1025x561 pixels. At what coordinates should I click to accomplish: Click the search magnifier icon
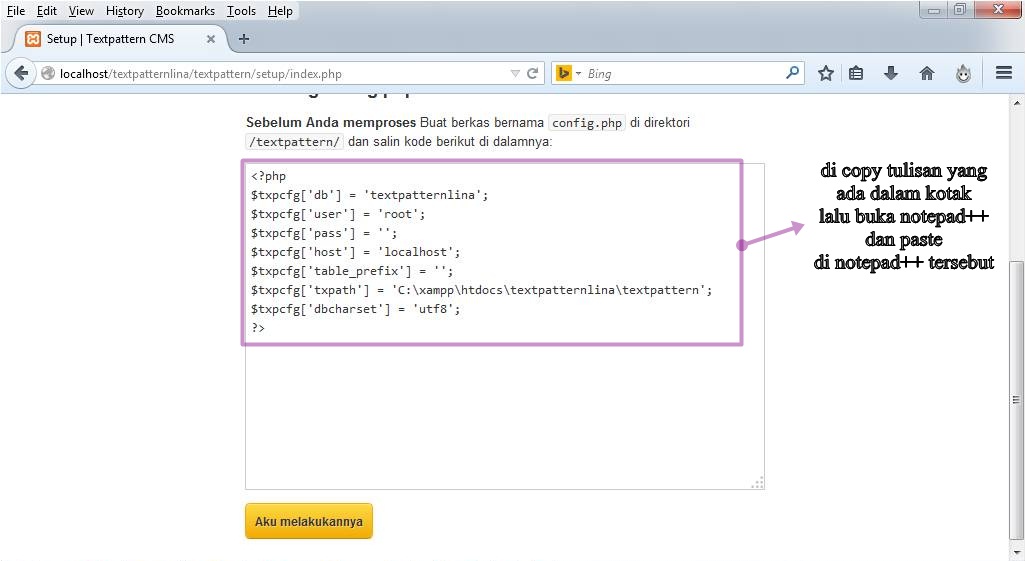[x=793, y=73]
